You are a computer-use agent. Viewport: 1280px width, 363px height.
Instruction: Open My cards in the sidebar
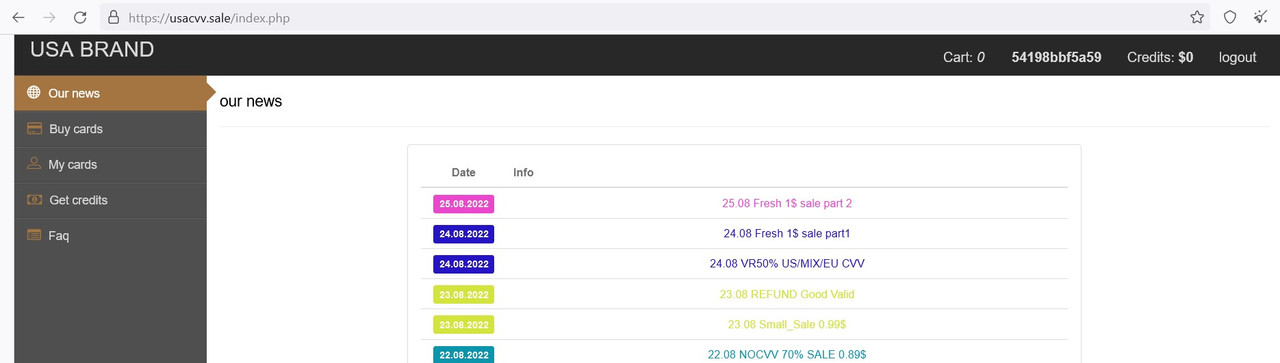click(110, 164)
